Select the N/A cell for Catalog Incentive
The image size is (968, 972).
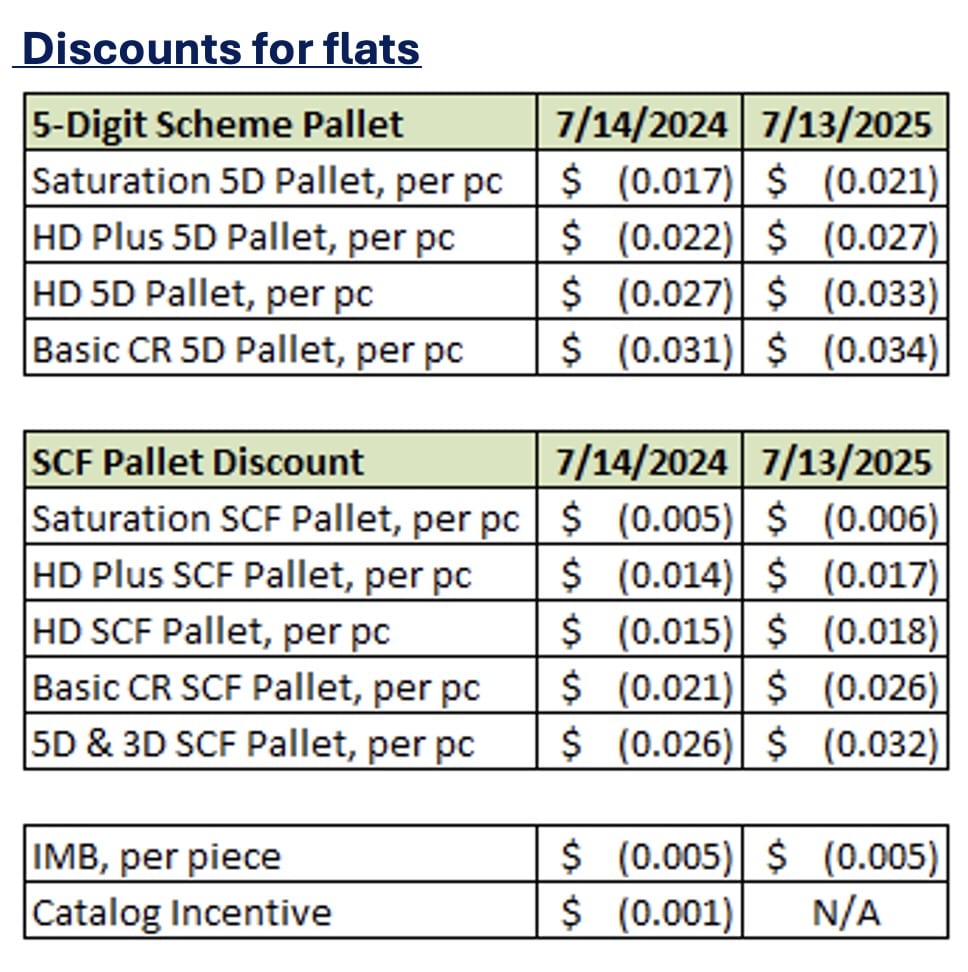click(x=845, y=912)
